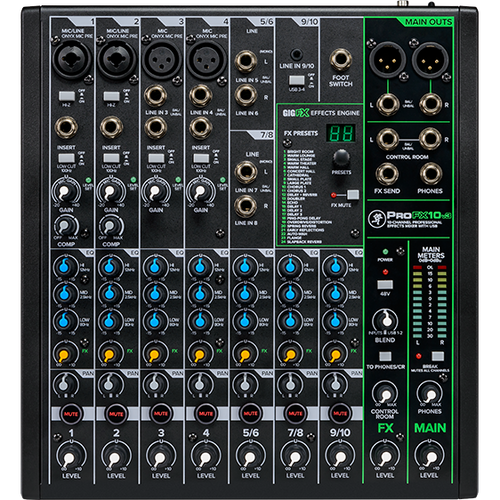
Task: Click the LINE IN 7 jack
Action: tap(246, 172)
